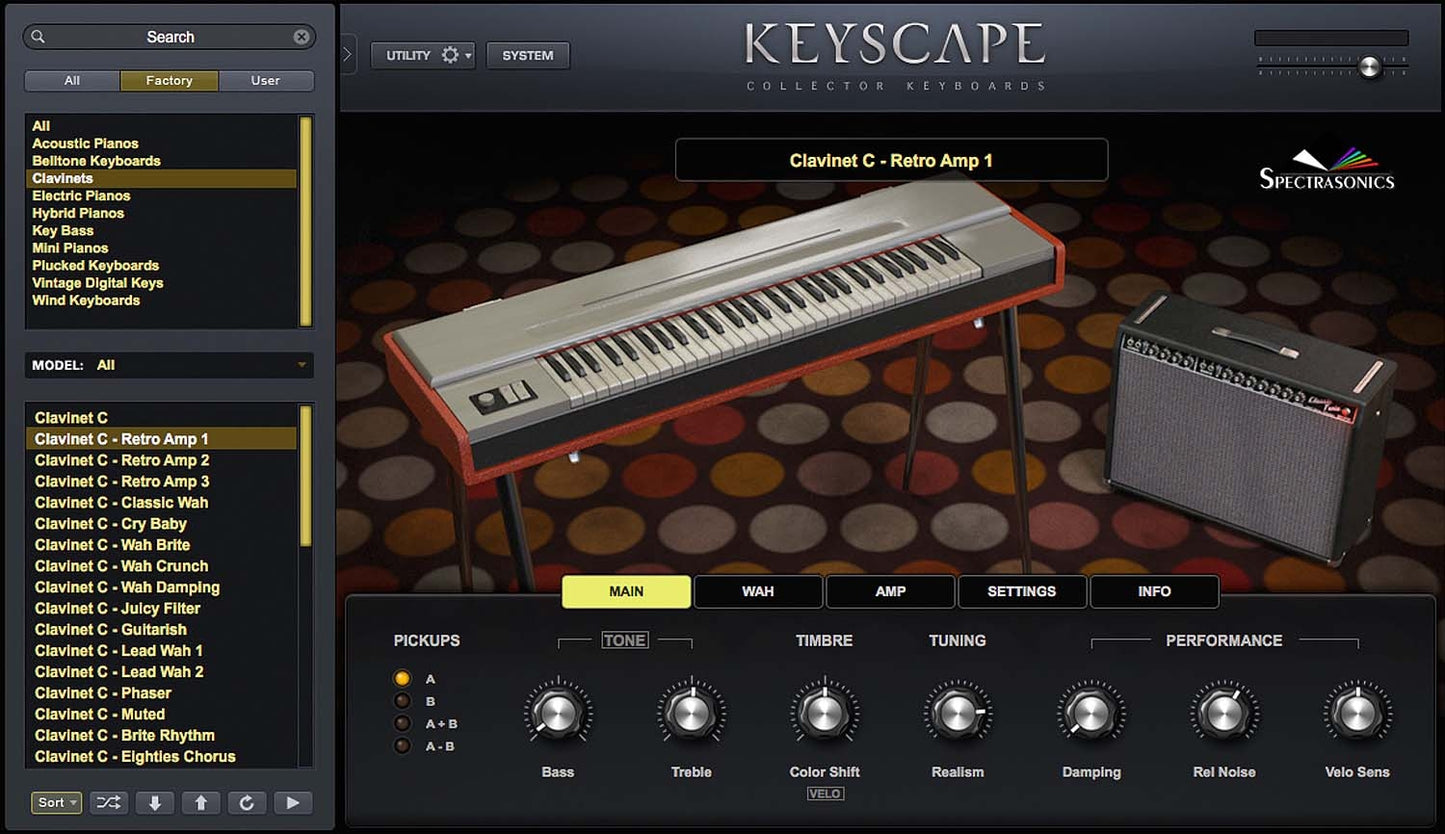
Task: Step to previous patch with up arrow
Action: click(201, 802)
